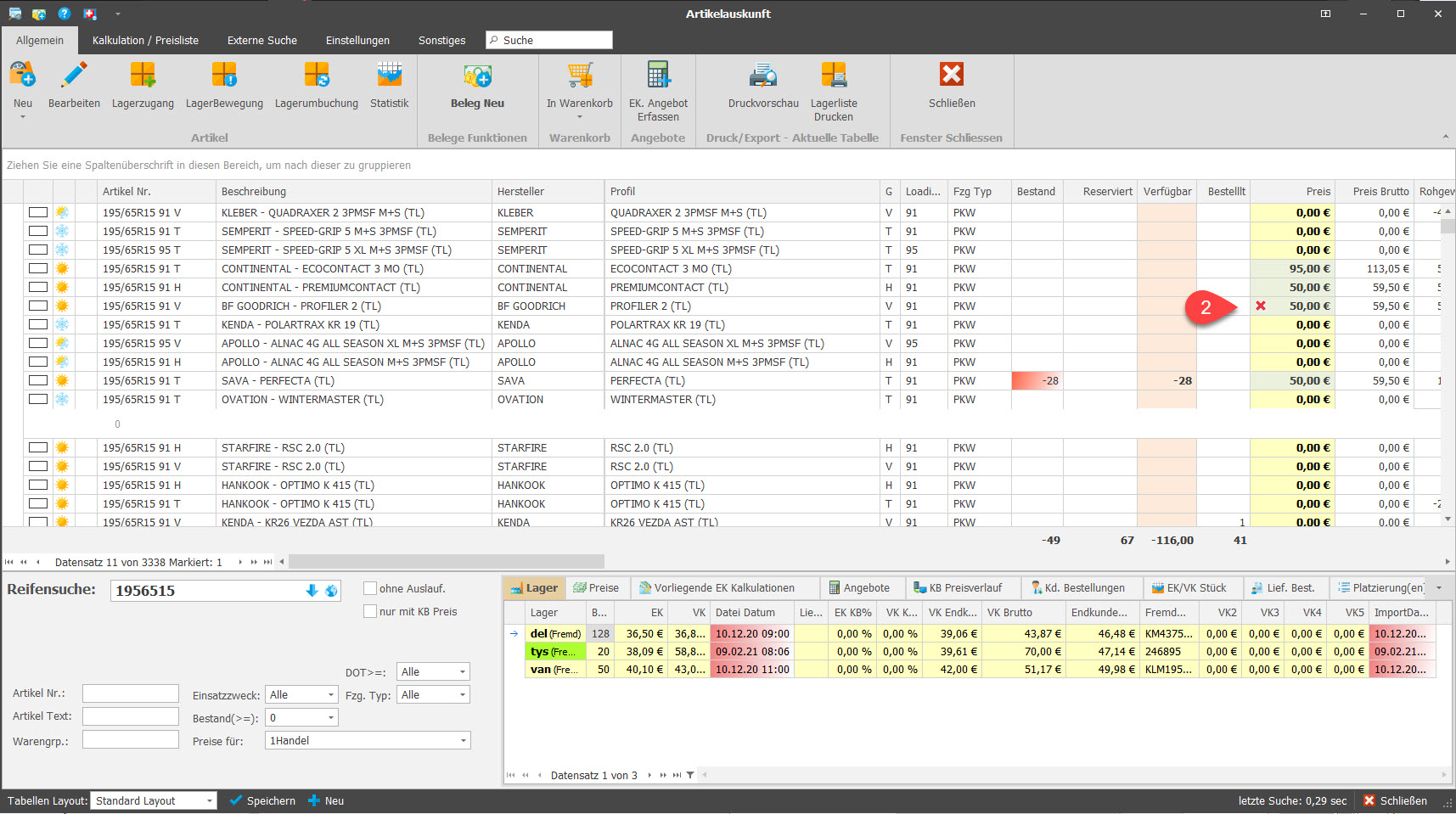The width and height of the screenshot is (1456, 814).
Task: Open the Sonstiges ribbon tab
Action: pos(441,40)
